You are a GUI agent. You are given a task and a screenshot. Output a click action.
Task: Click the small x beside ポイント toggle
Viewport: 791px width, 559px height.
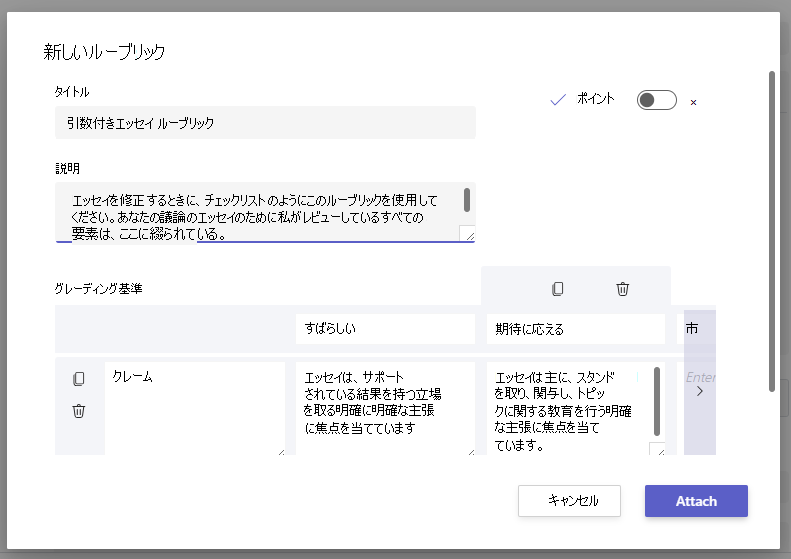694,102
